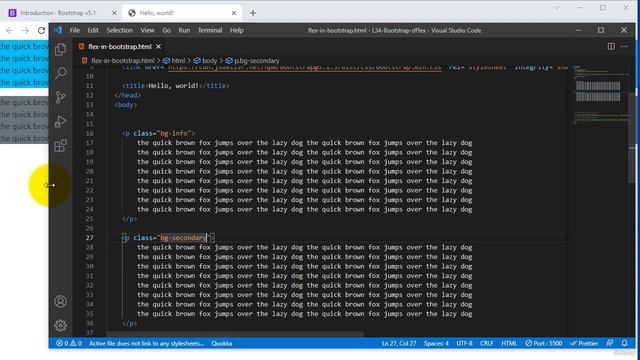Open the Manage gear icon
Screen dimensions: 640x360
click(60, 325)
